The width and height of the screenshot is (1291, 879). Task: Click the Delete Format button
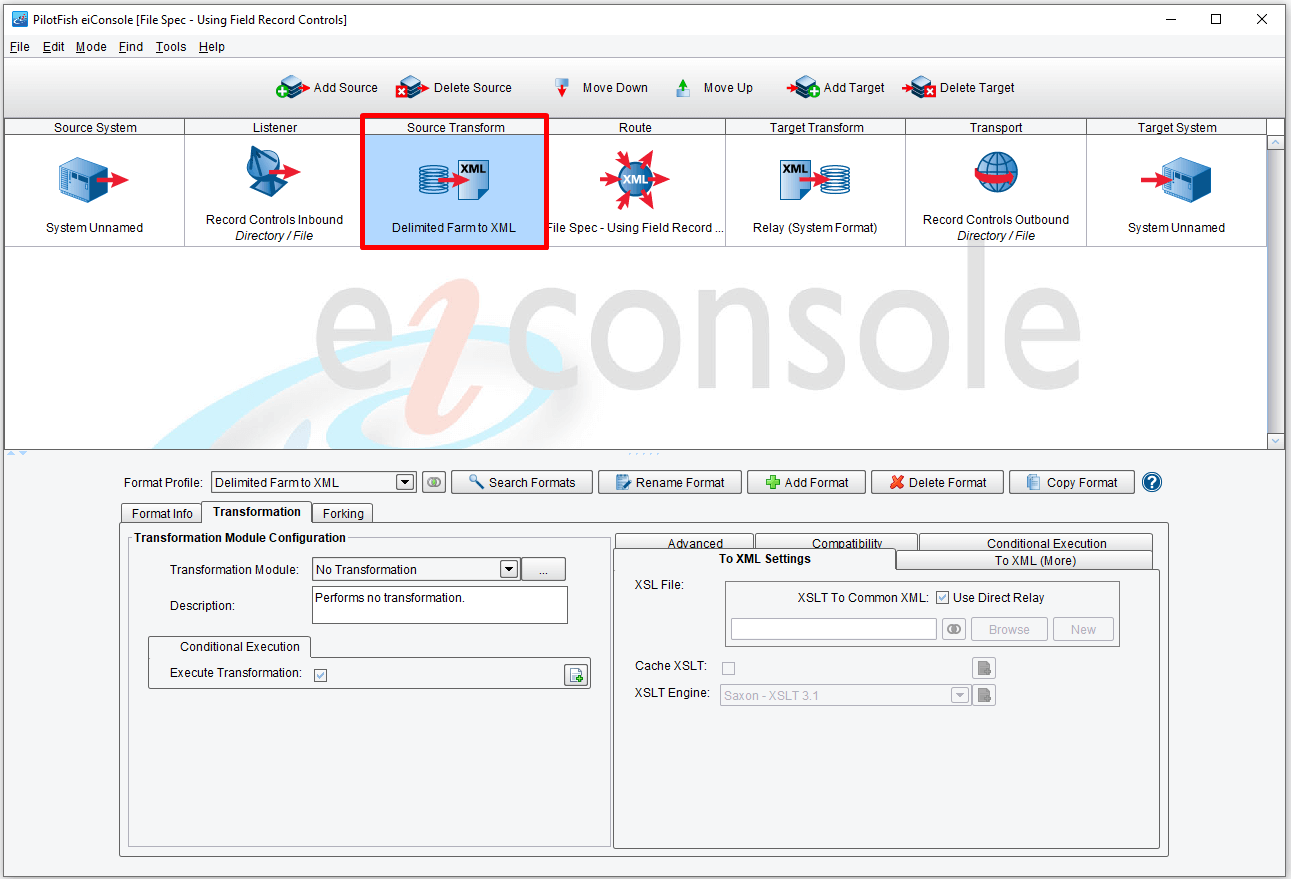[x=936, y=482]
